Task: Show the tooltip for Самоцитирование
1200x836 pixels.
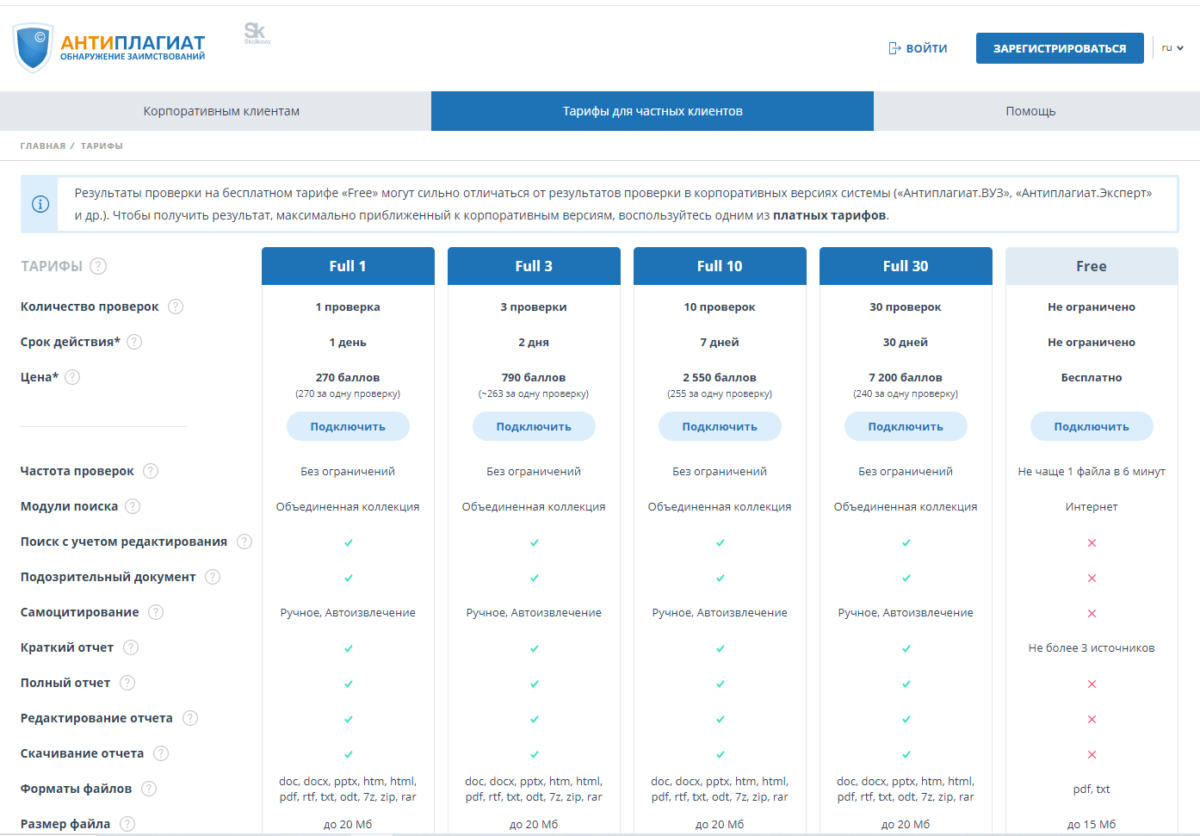Action: (155, 612)
